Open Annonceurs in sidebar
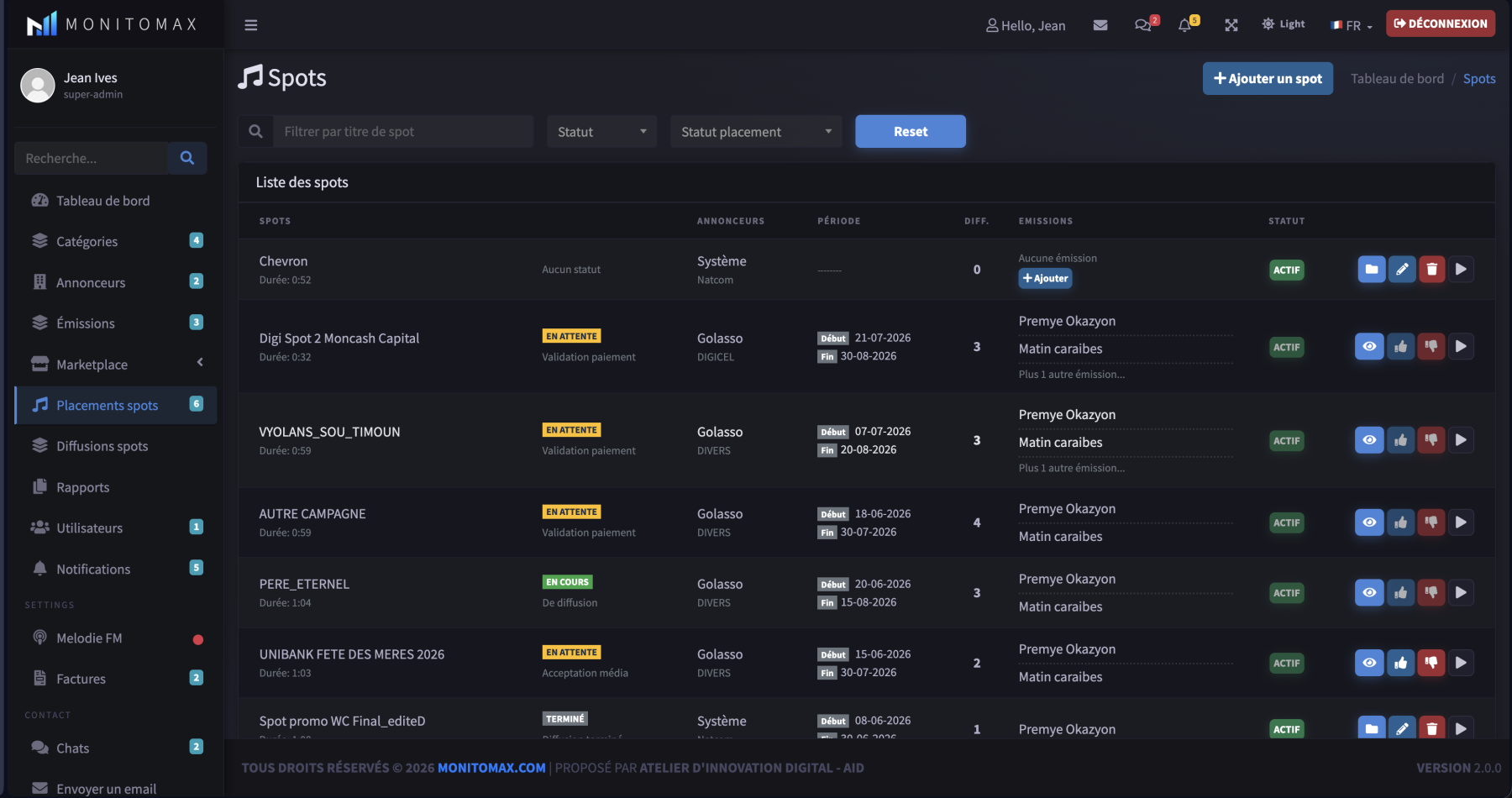 pyautogui.click(x=116, y=282)
